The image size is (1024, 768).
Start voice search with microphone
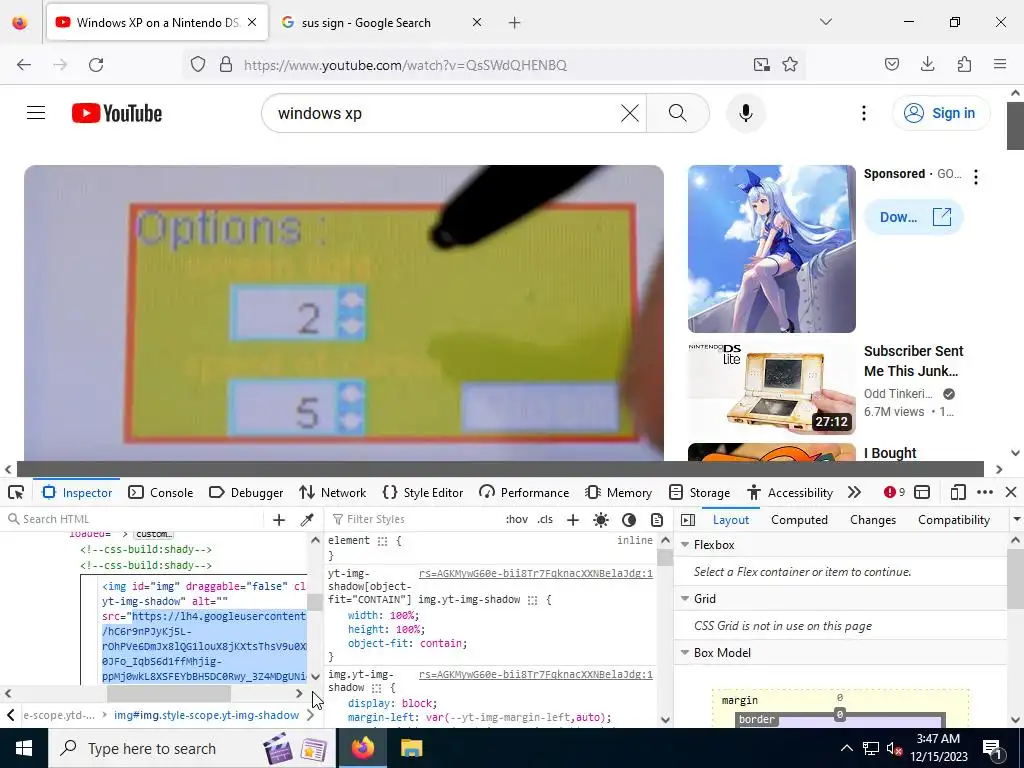pos(746,113)
